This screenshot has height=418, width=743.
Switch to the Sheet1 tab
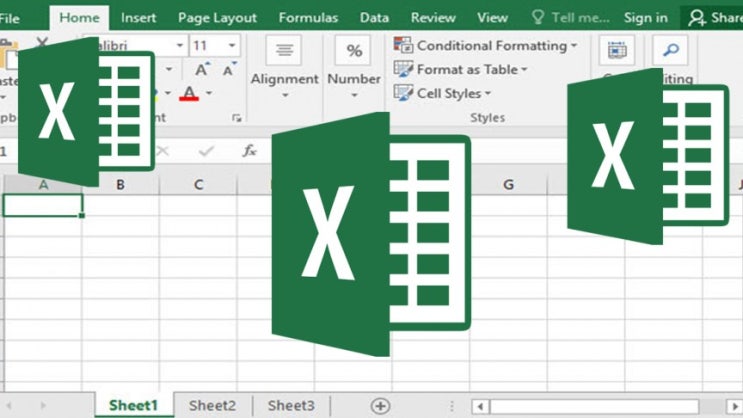coord(134,406)
